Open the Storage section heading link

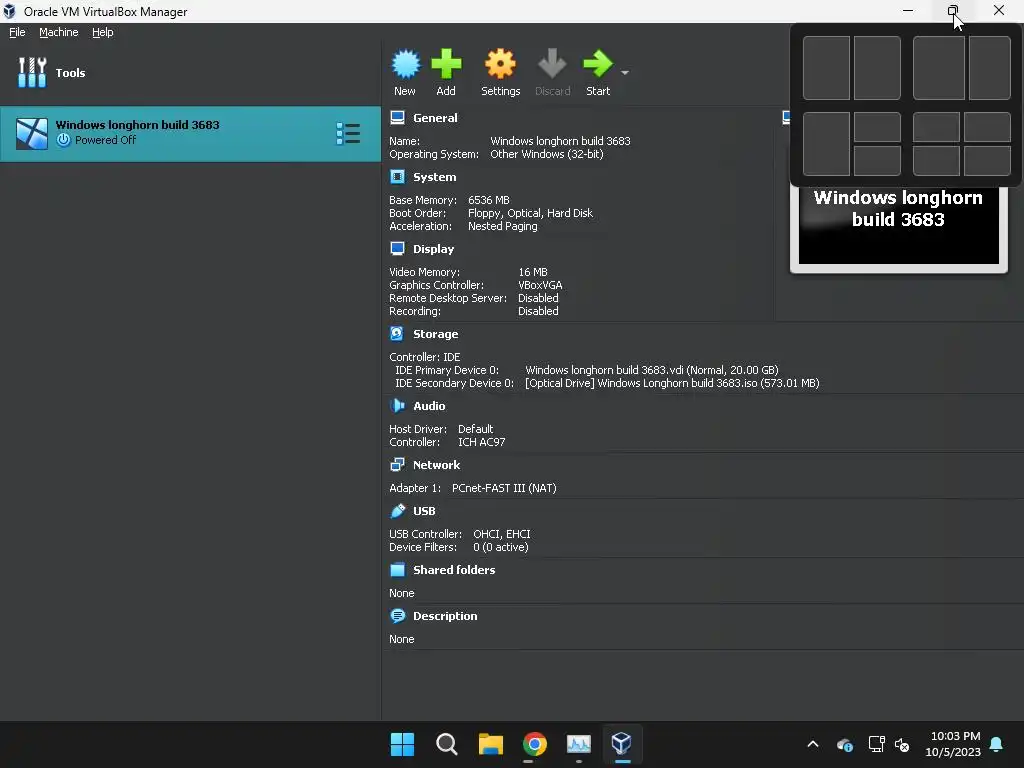436,334
